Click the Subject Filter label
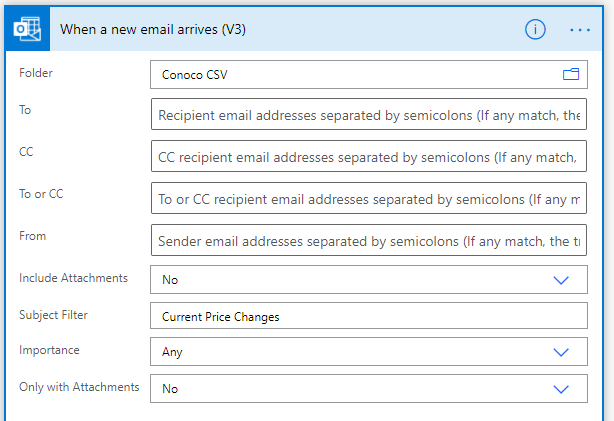Viewport: 614px width, 421px height. tap(53, 315)
